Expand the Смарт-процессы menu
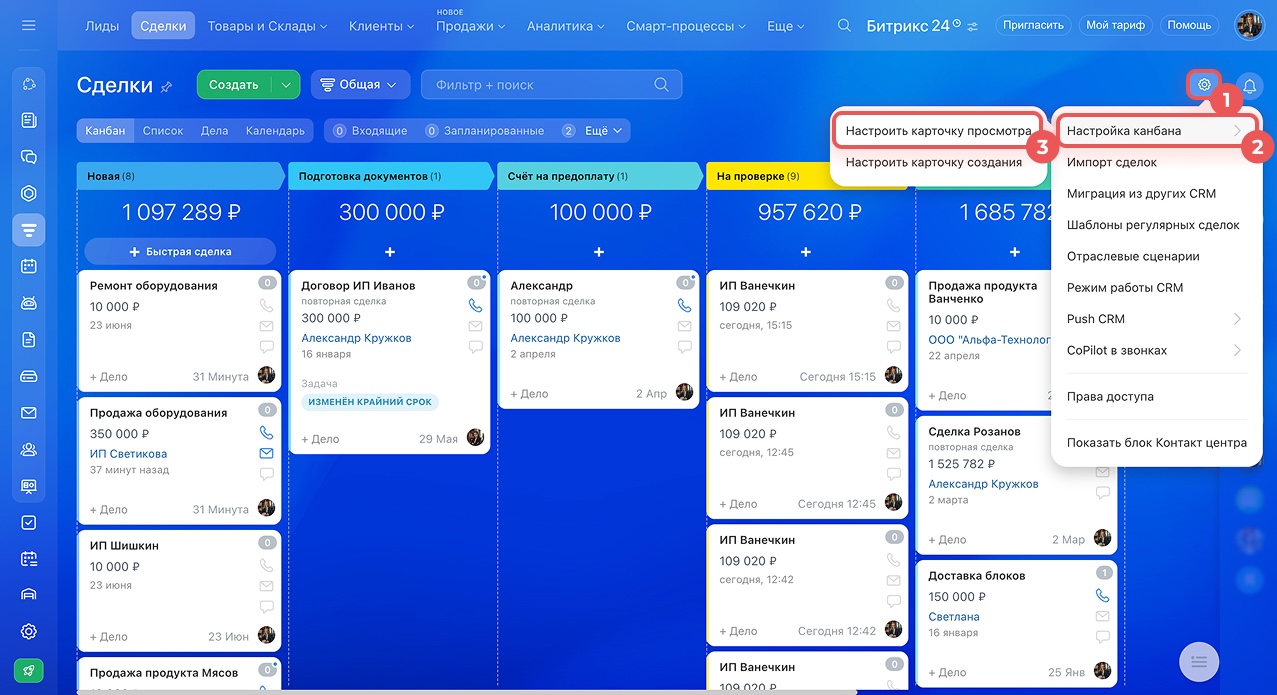Viewport: 1277px width, 695px height. (x=688, y=26)
